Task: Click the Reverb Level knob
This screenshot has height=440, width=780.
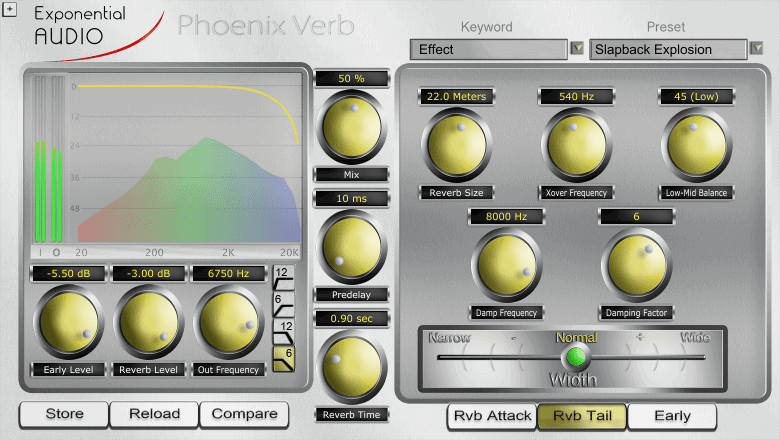Action: pyautogui.click(x=148, y=322)
